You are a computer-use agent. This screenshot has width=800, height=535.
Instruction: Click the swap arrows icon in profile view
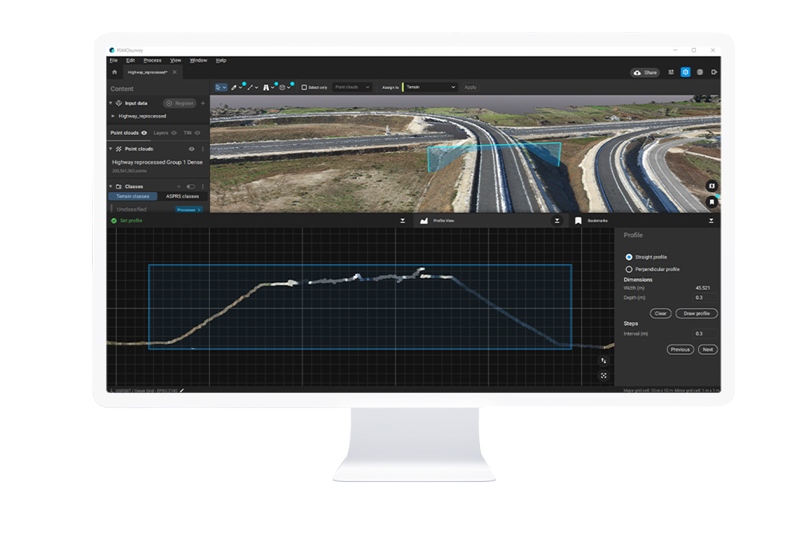coord(604,360)
